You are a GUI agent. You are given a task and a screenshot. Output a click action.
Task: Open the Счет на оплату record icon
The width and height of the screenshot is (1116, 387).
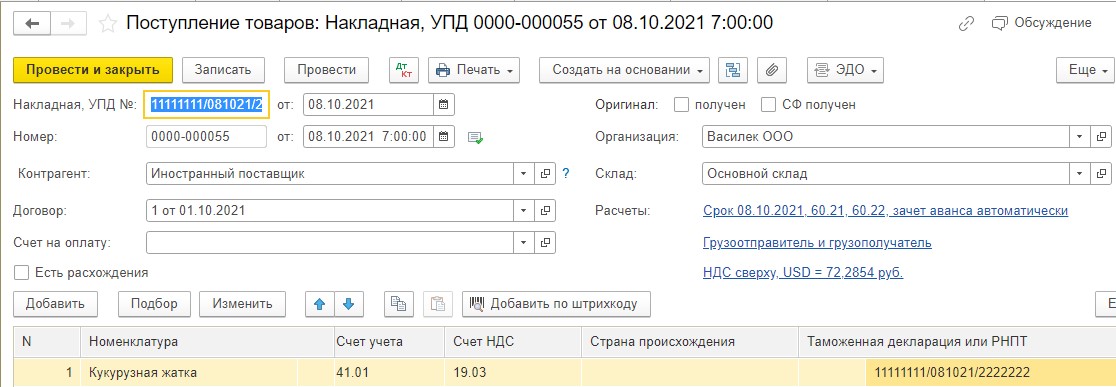(545, 243)
